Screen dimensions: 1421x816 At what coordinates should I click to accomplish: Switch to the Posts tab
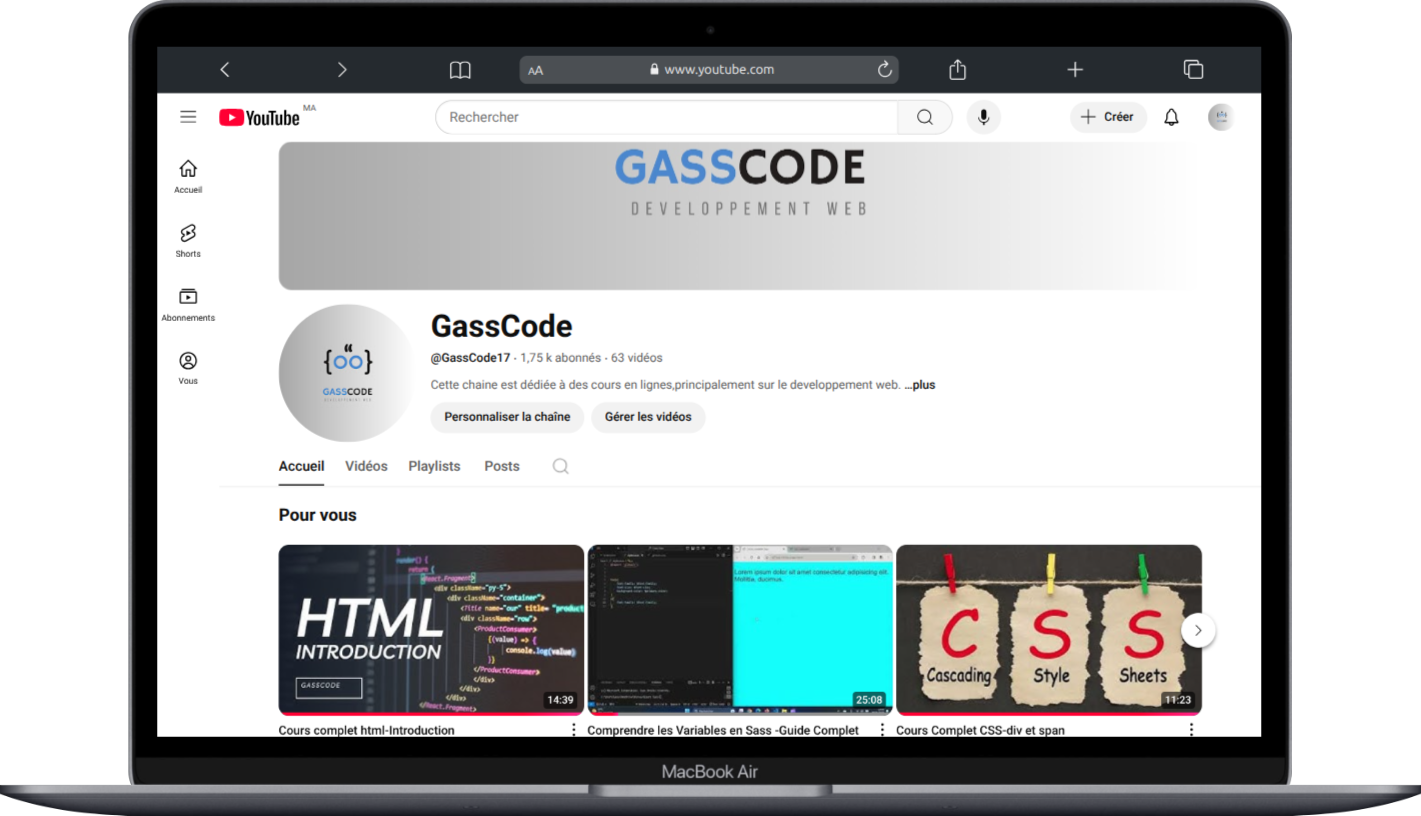[502, 466]
